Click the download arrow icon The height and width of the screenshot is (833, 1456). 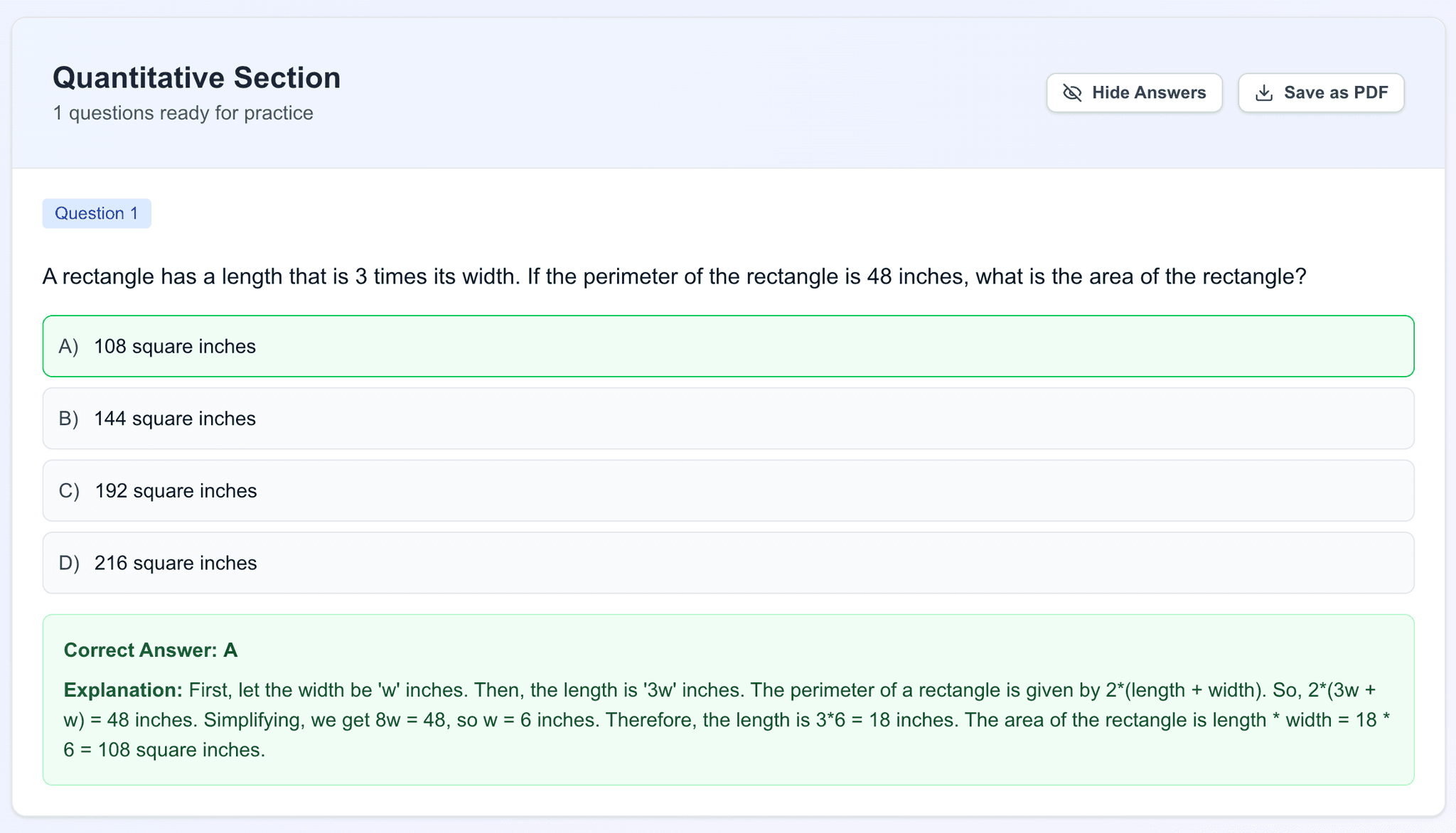[1263, 93]
